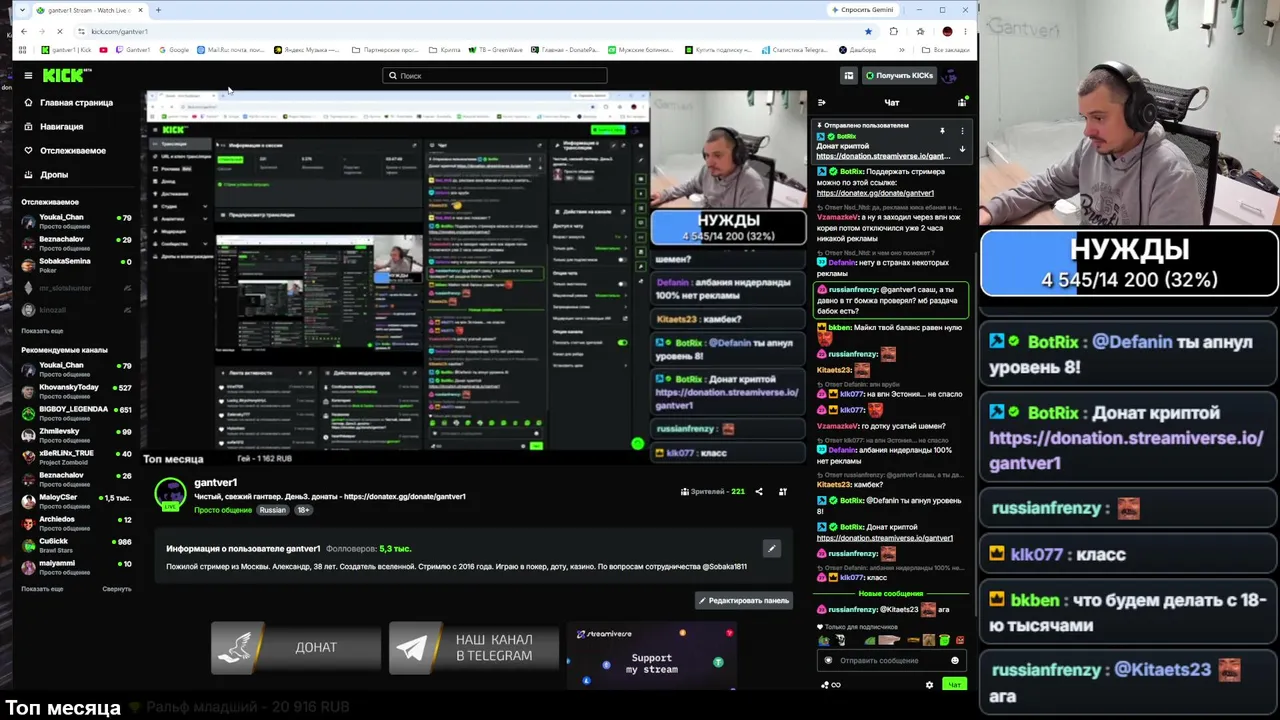Click the 18+ tag
Viewport: 1280px width, 720px height.
[x=303, y=510]
